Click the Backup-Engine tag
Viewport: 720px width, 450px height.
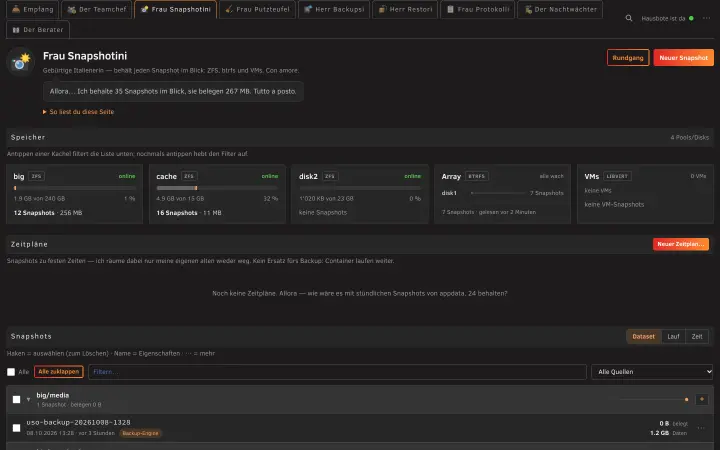pyautogui.click(x=141, y=433)
